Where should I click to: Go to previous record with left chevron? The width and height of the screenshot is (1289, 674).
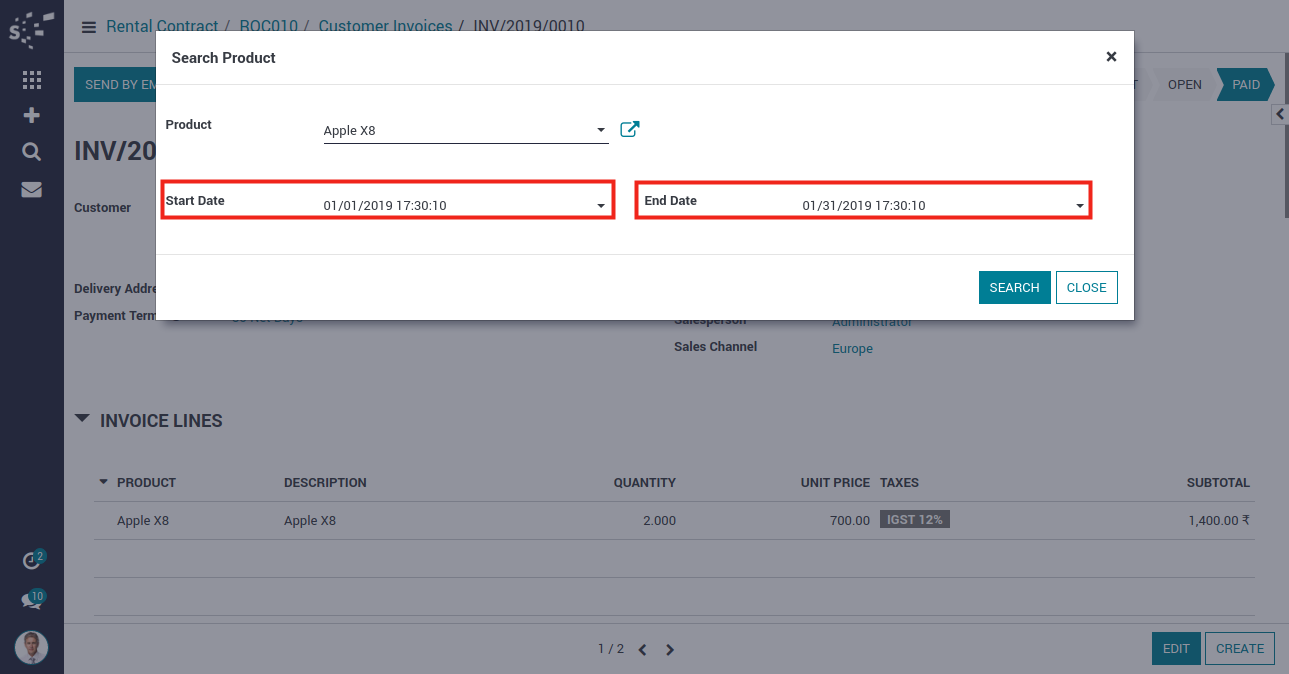coord(642,650)
